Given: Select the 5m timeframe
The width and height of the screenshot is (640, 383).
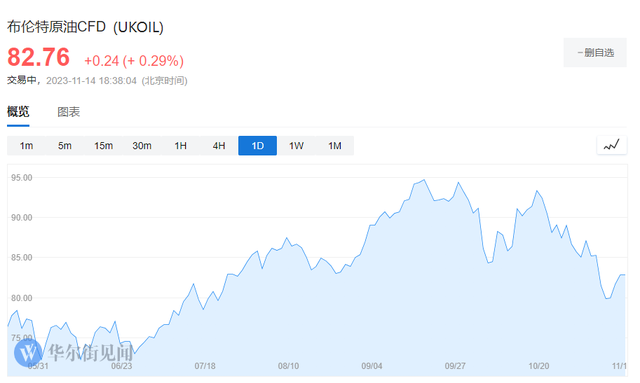Looking at the screenshot, I should pos(64,146).
